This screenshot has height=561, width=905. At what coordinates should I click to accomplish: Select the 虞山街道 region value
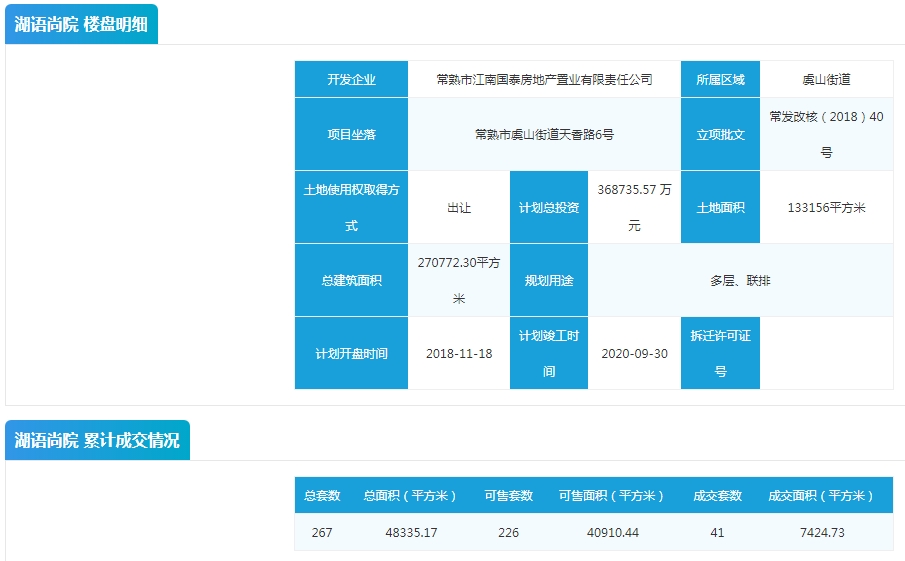[x=826, y=79]
